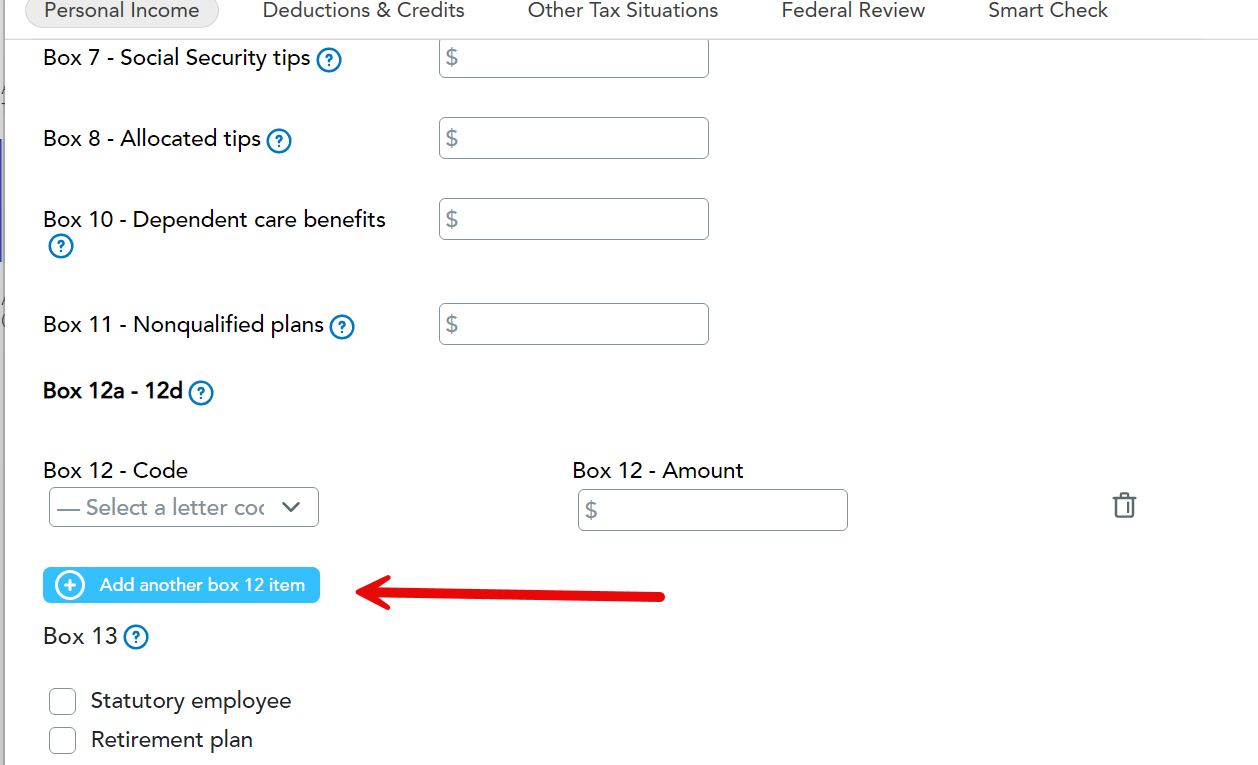Click the Personal Income tab
1258x765 pixels.
pyautogui.click(x=122, y=11)
